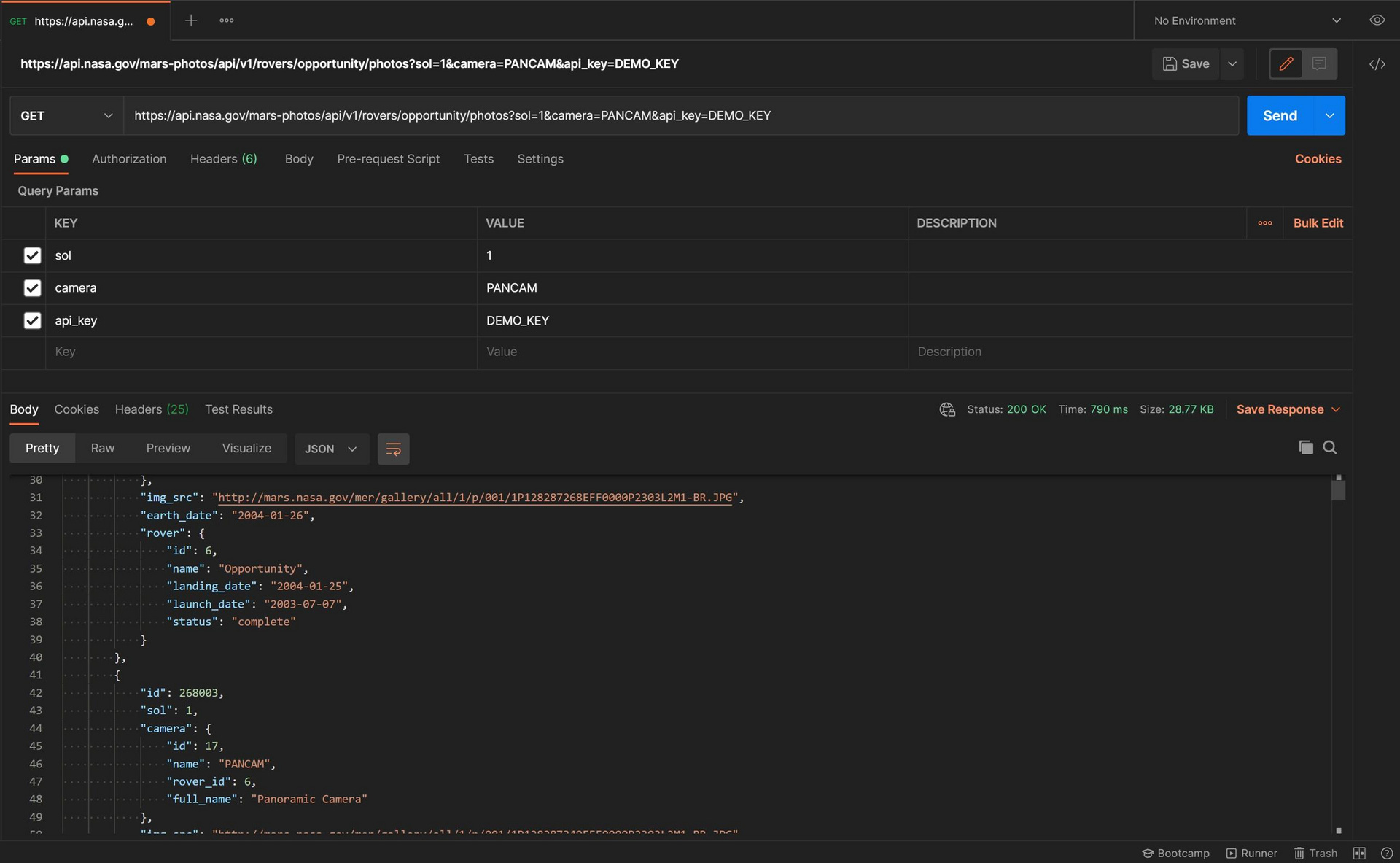
Task: Select the GET api.nasa.gov request tab
Action: pos(85,20)
